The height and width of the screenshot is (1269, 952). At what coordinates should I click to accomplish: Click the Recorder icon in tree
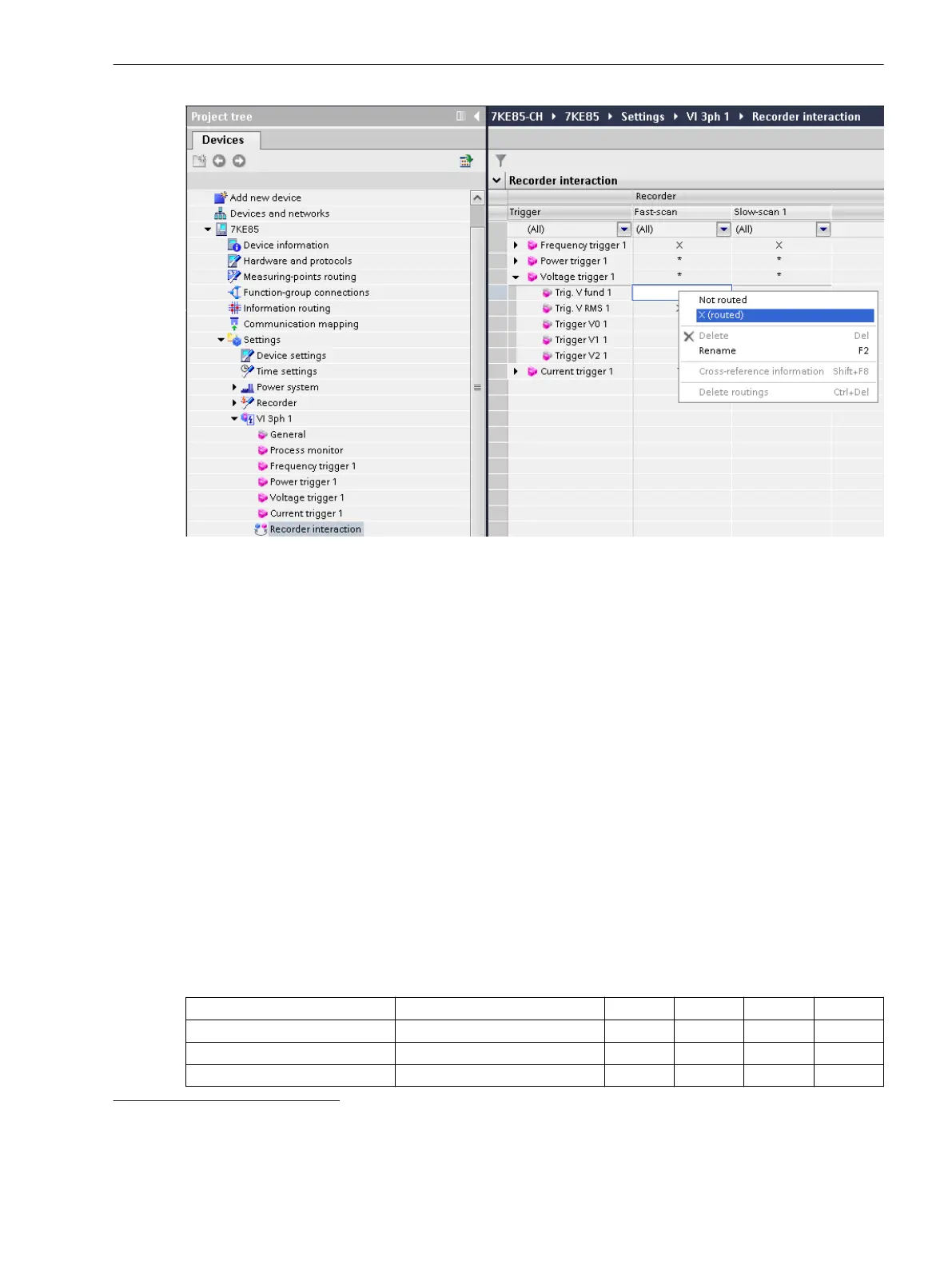coord(248,403)
